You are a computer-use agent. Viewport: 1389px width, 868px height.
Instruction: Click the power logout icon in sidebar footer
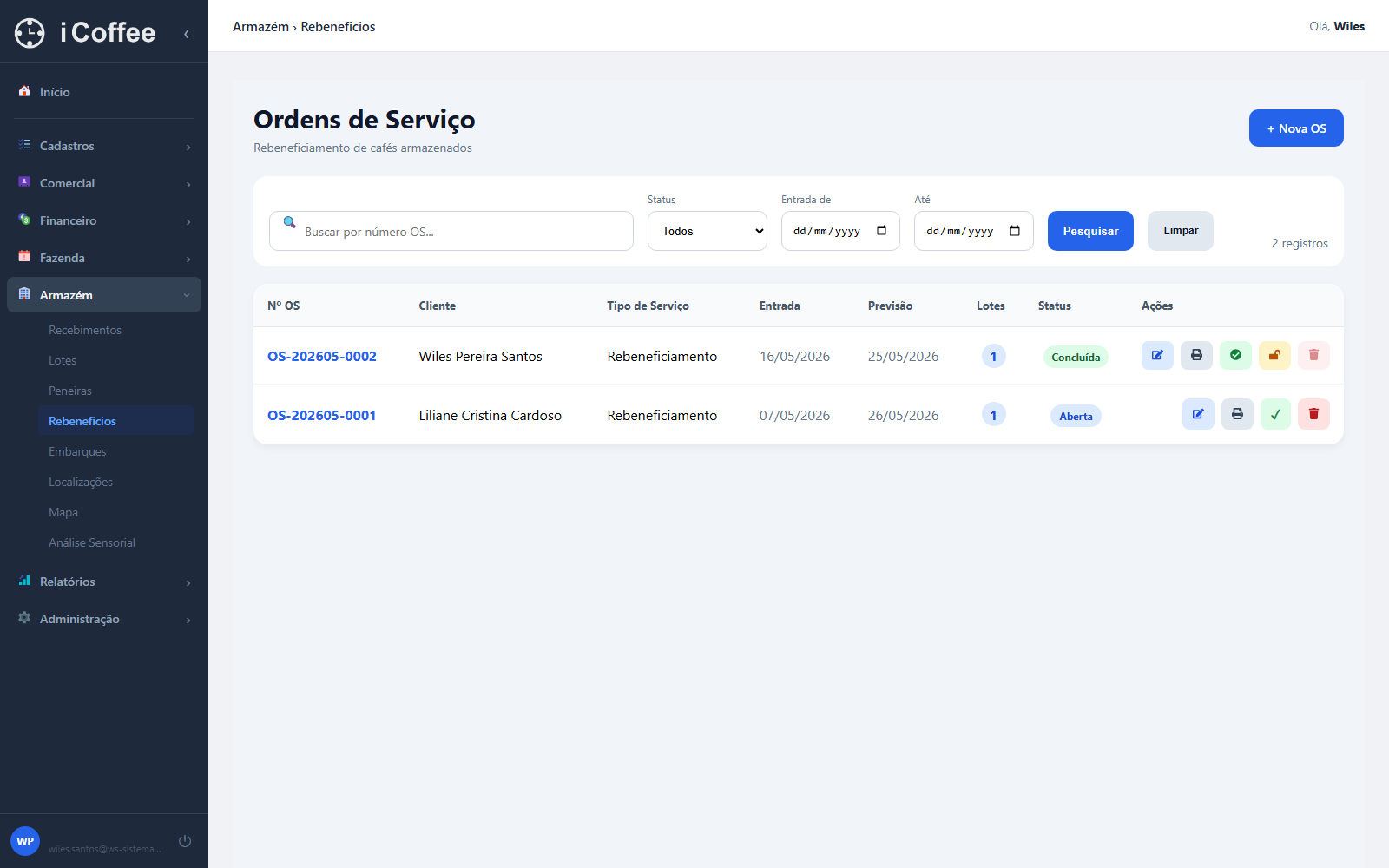[x=185, y=841]
